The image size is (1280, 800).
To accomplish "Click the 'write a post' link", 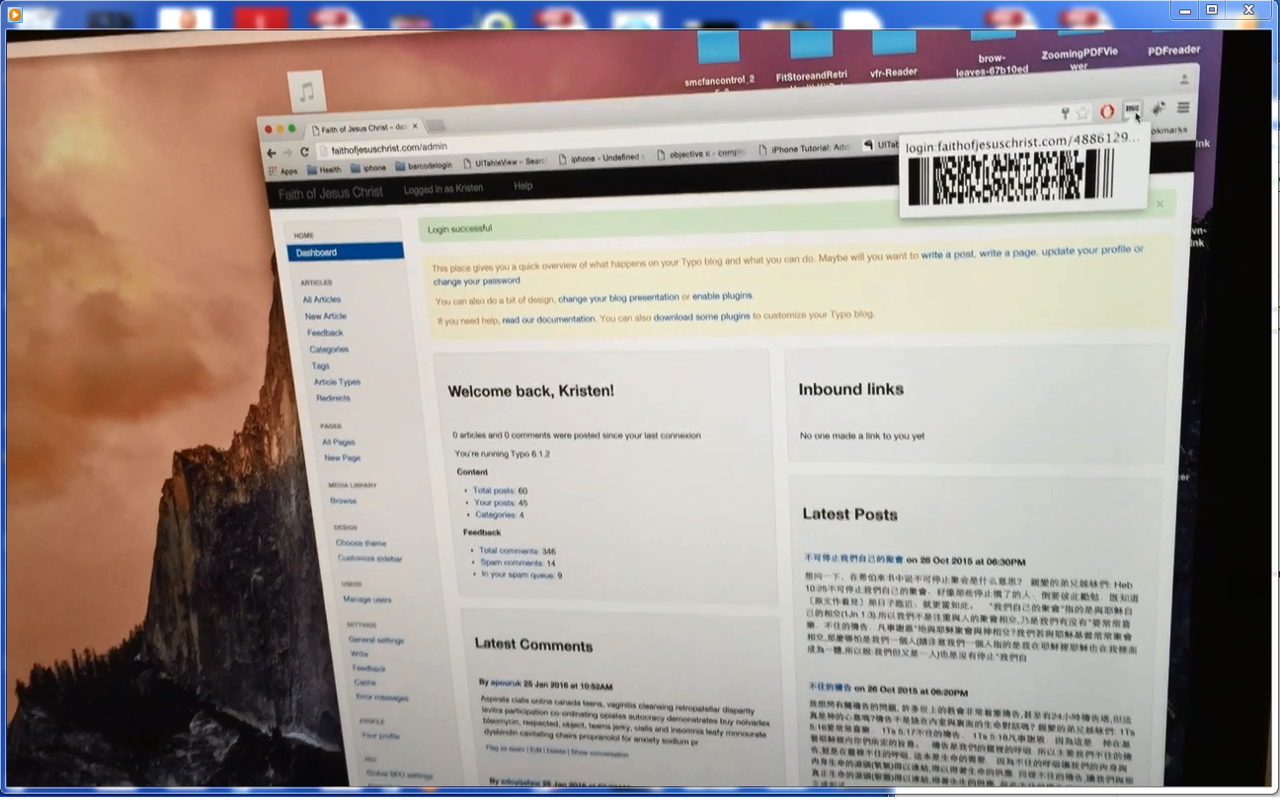I will 947,255.
